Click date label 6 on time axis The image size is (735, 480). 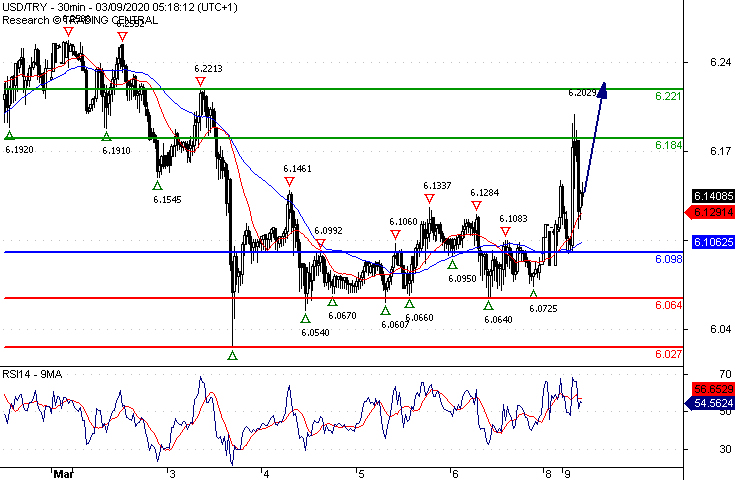click(455, 474)
